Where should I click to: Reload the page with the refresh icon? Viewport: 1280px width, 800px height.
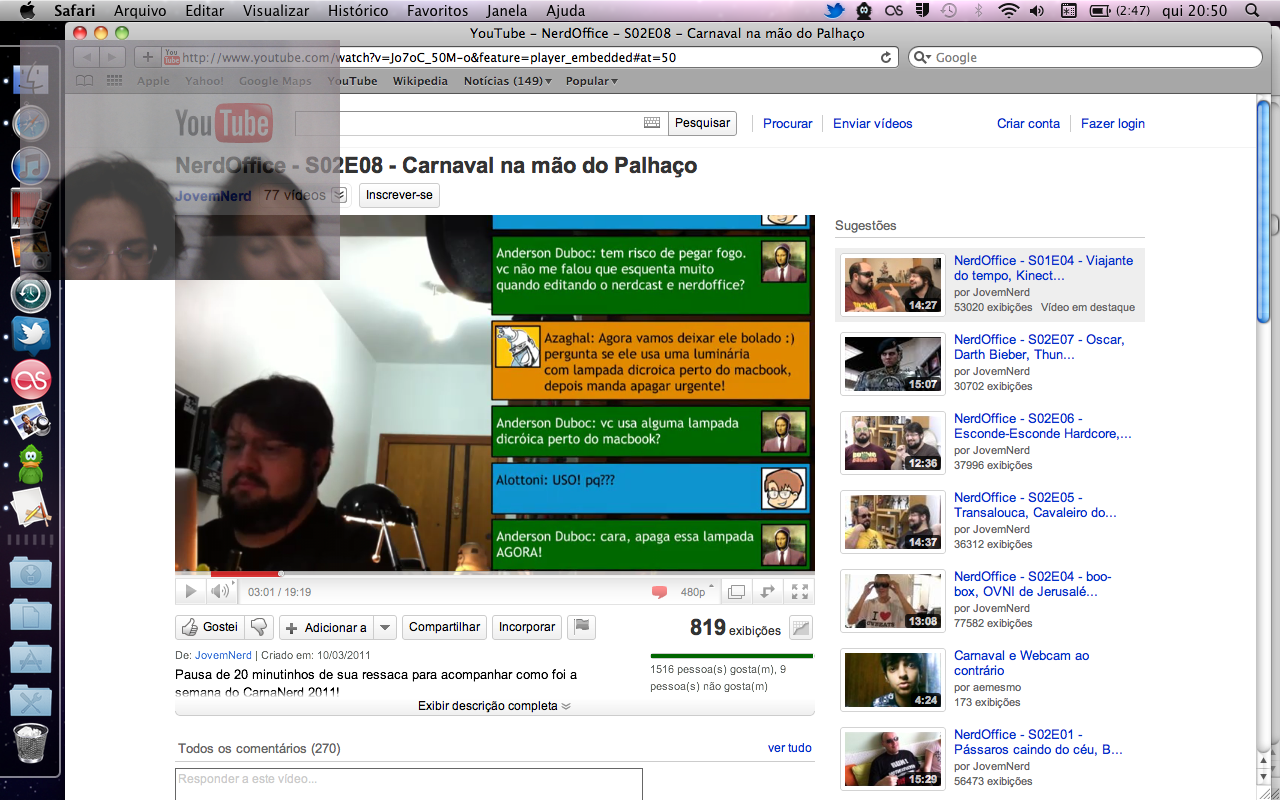(886, 58)
